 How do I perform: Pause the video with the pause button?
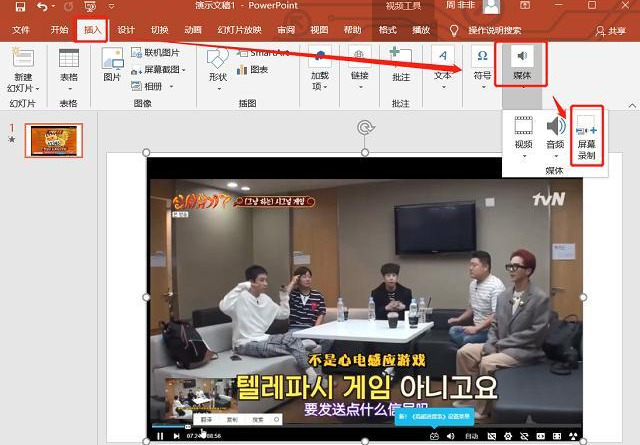pos(160,436)
